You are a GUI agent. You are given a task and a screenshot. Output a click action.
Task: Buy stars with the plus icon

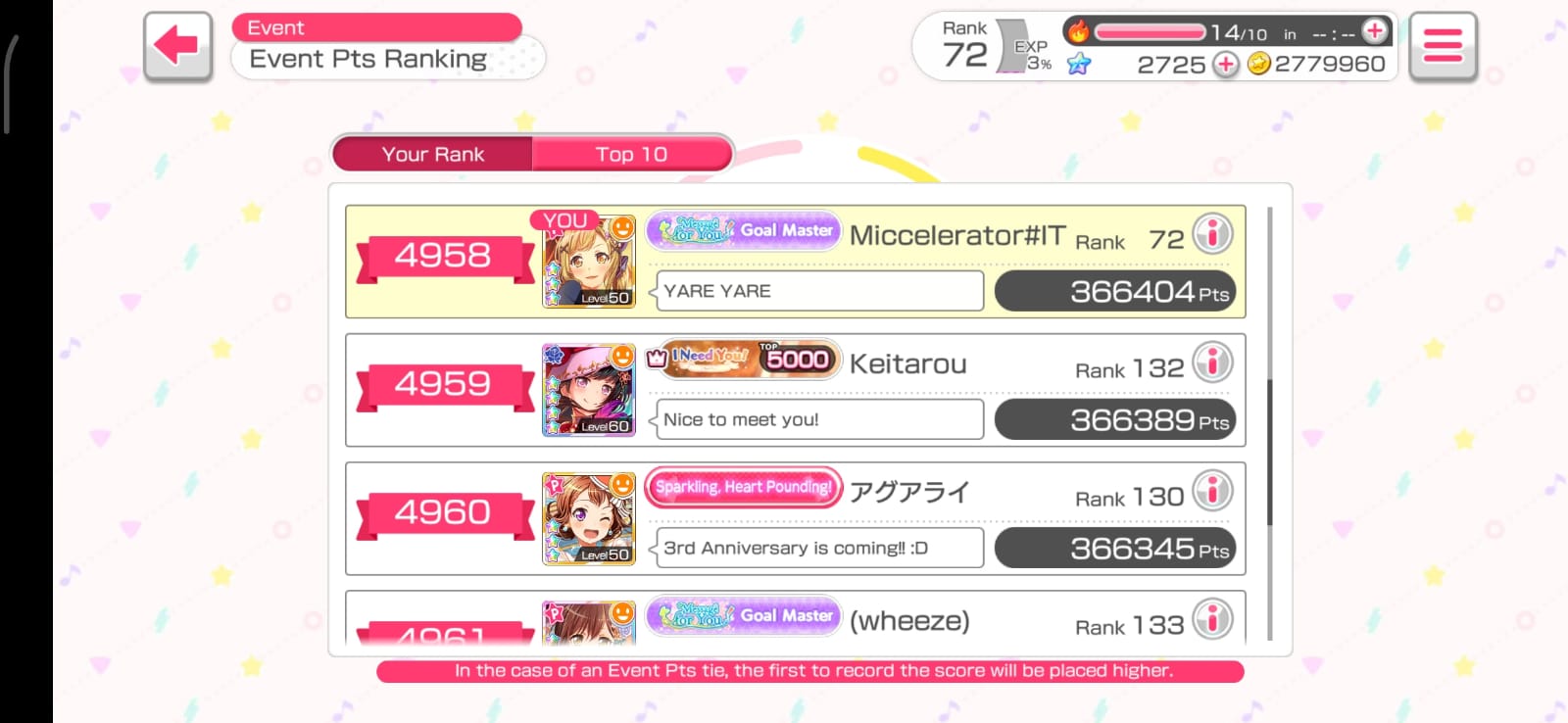tap(1225, 65)
